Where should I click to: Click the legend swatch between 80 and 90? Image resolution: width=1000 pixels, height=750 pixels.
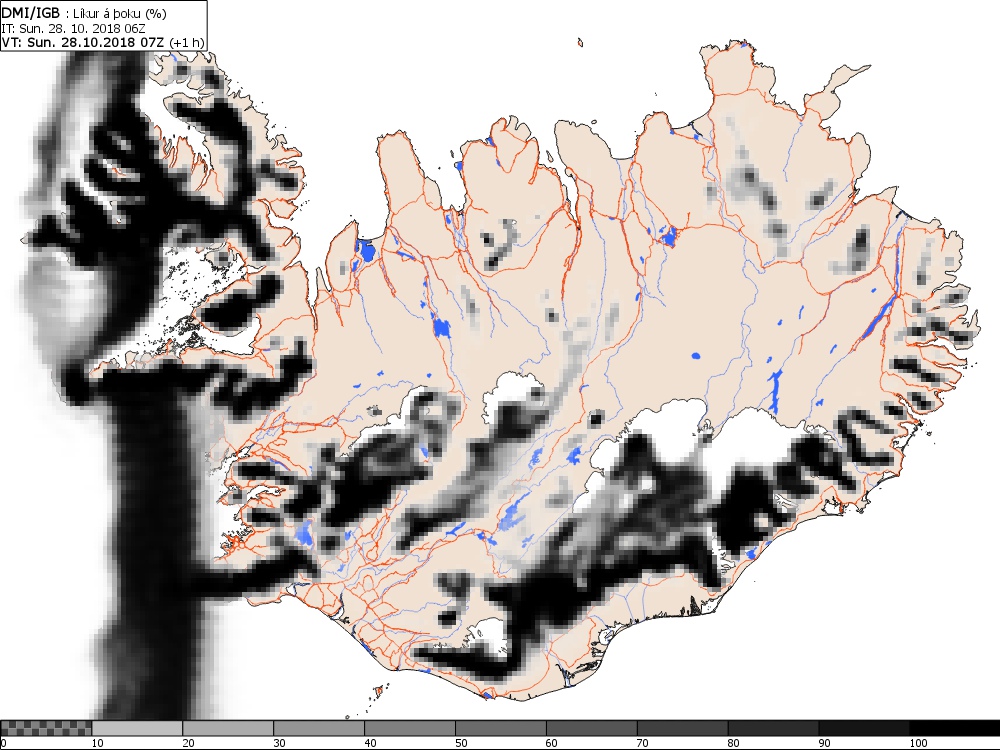(x=774, y=728)
